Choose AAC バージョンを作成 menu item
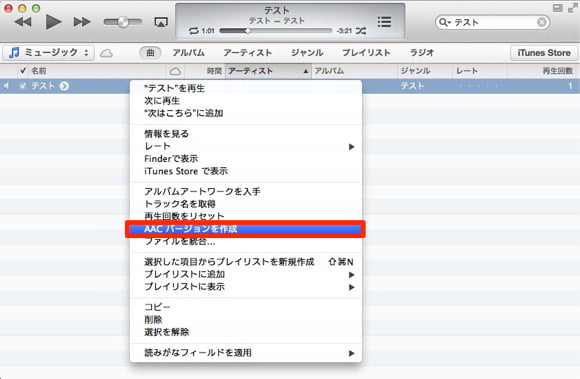Image resolution: width=580 pixels, height=379 pixels. coord(246,229)
